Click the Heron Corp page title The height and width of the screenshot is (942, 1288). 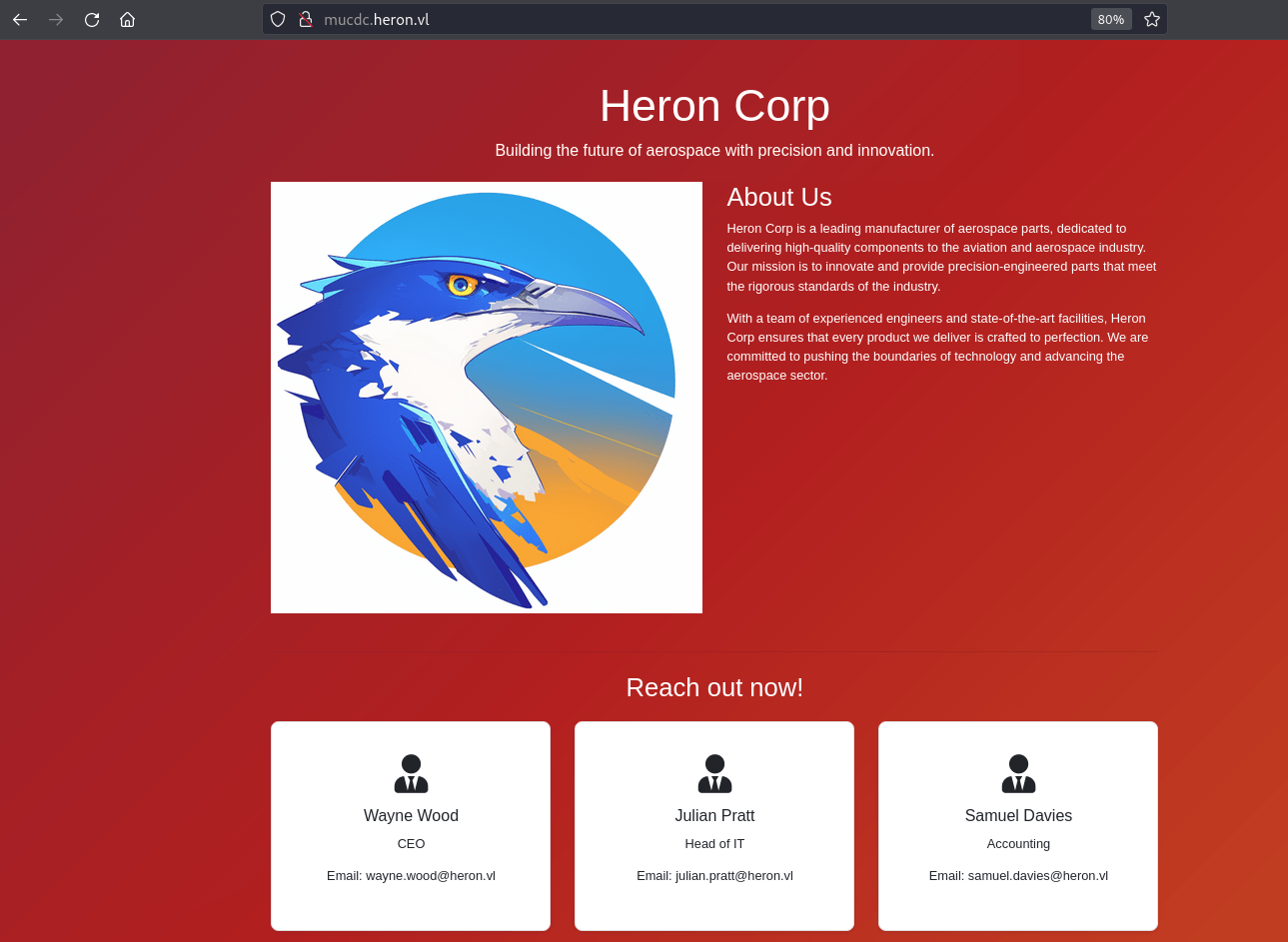[714, 106]
